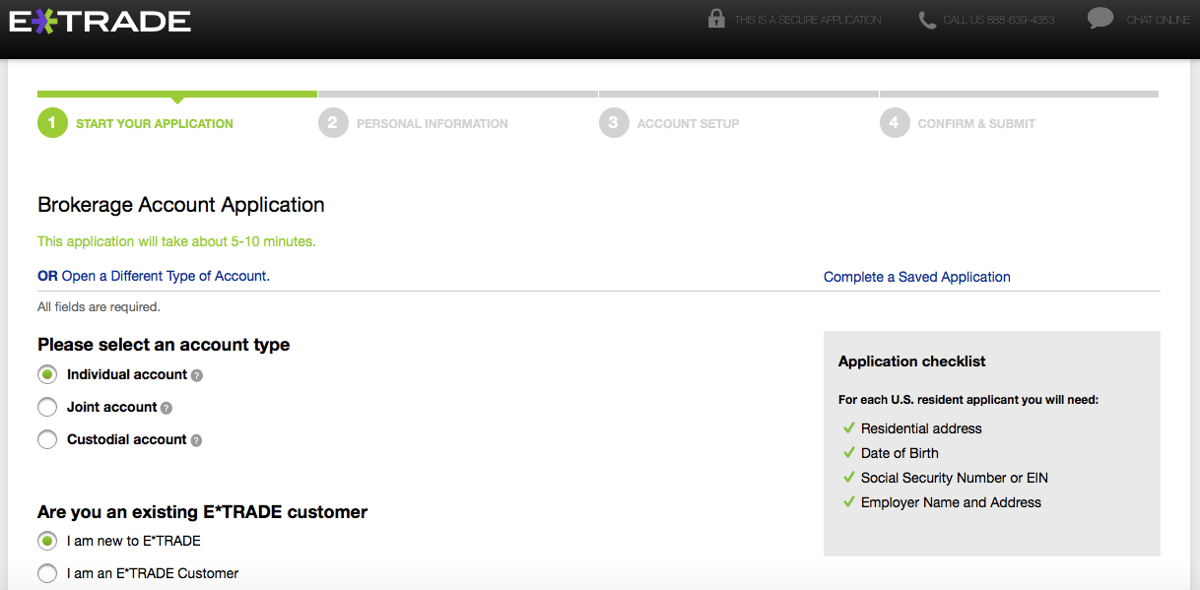Viewport: 1200px width, 590px height.
Task: Click step 2 circle number icon
Action: [x=333, y=123]
